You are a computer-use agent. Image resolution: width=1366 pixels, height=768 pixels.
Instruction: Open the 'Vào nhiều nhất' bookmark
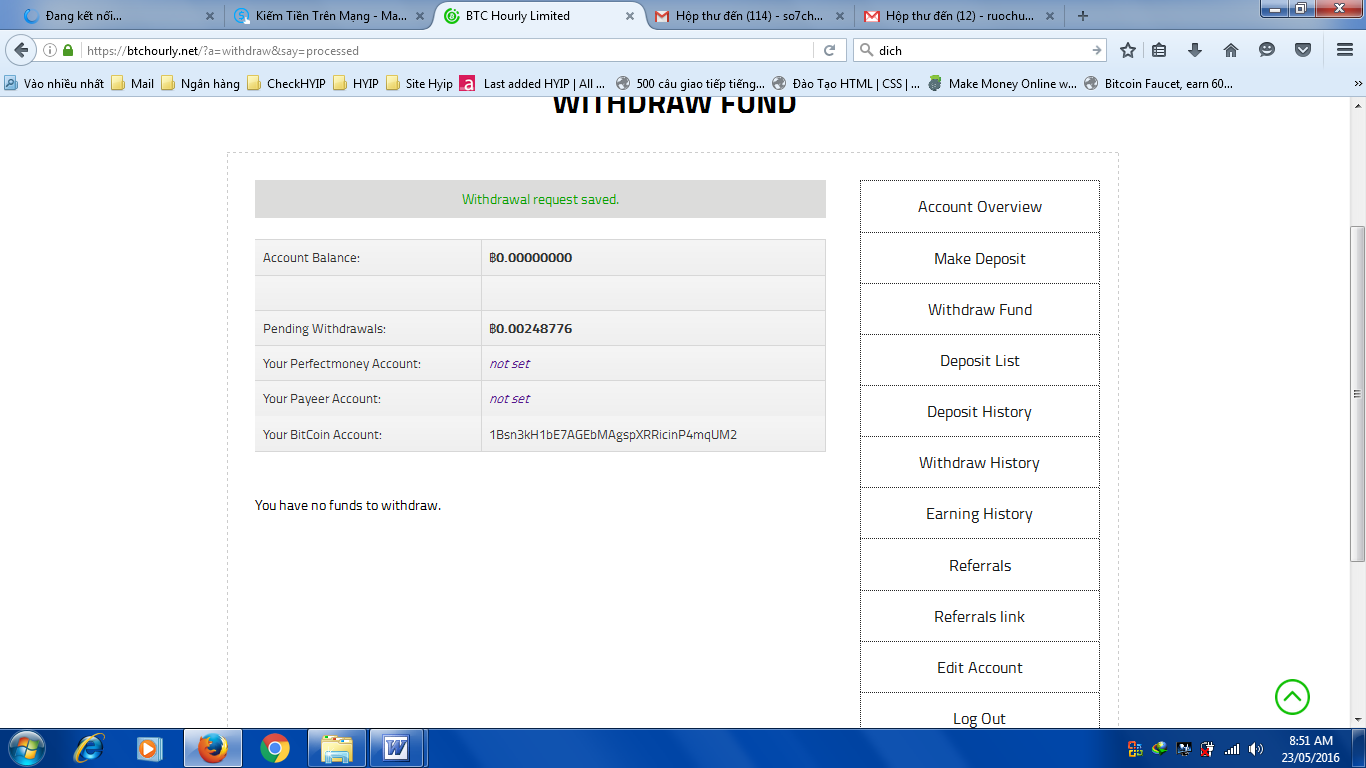click(x=55, y=84)
